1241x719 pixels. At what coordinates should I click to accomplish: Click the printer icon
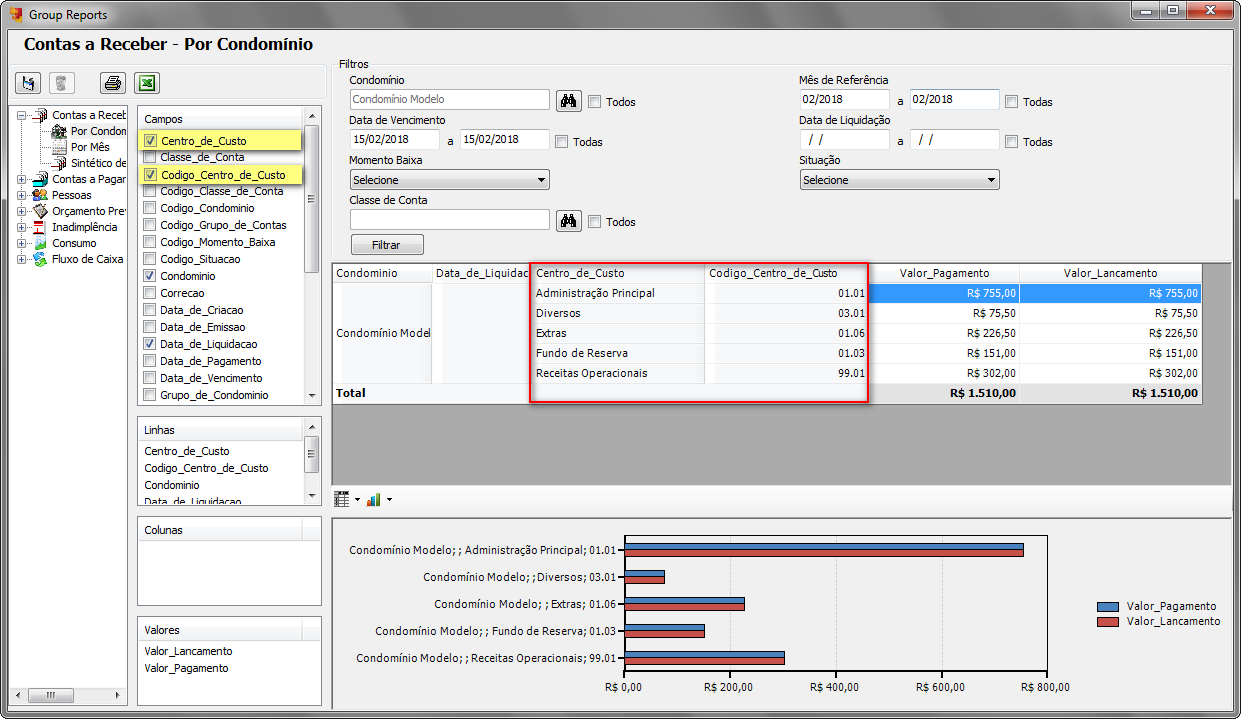(113, 83)
